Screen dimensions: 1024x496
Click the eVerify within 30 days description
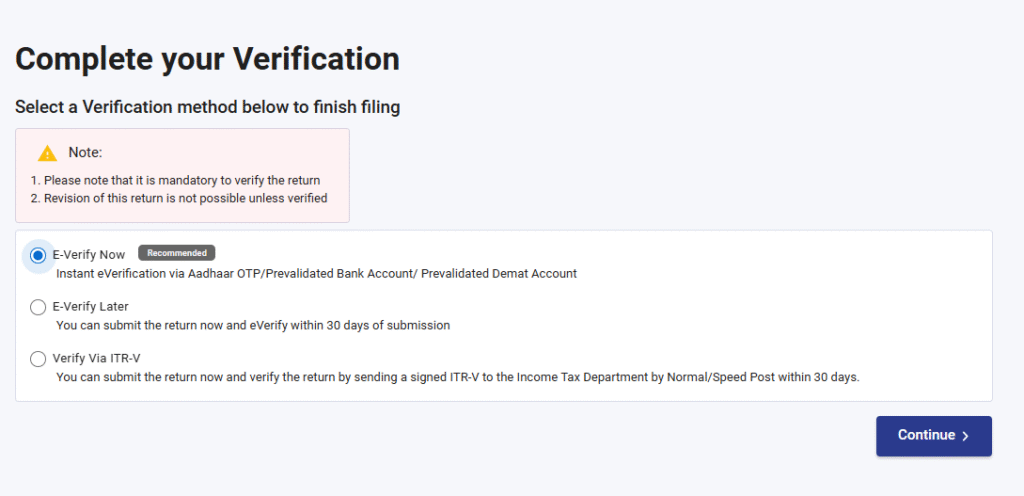pyautogui.click(x=253, y=325)
